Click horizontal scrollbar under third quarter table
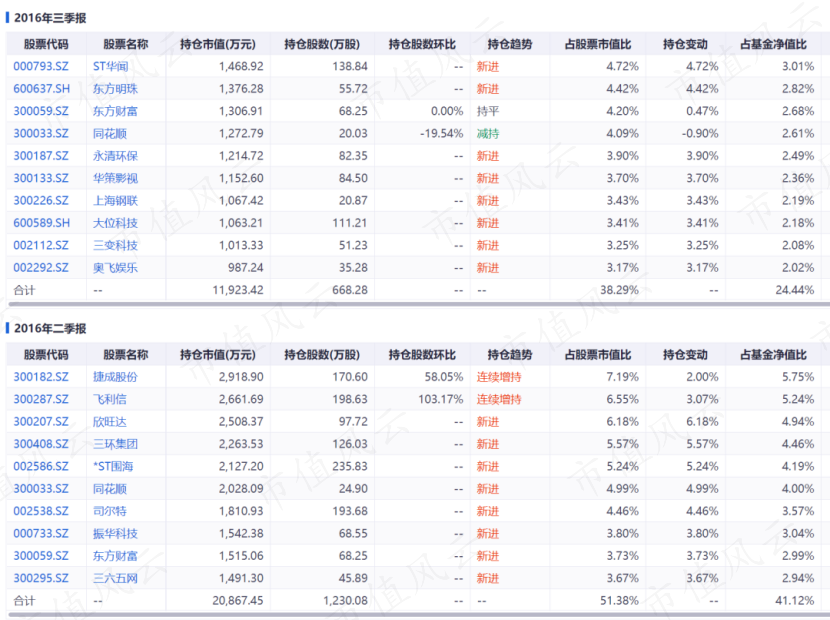830x620 pixels. tap(419, 304)
